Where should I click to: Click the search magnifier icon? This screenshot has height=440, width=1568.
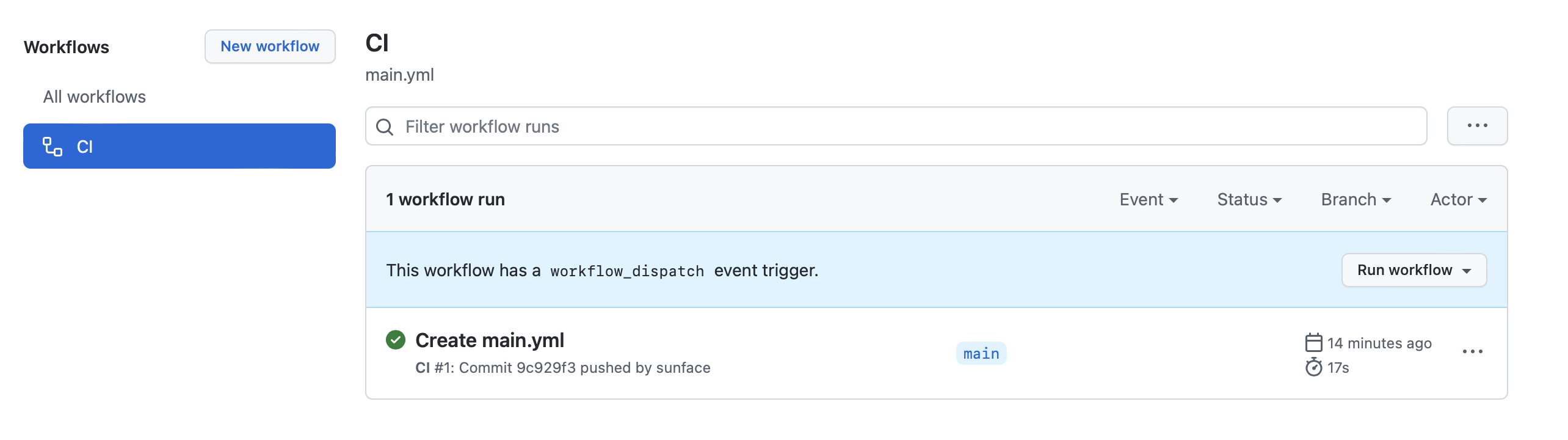385,127
